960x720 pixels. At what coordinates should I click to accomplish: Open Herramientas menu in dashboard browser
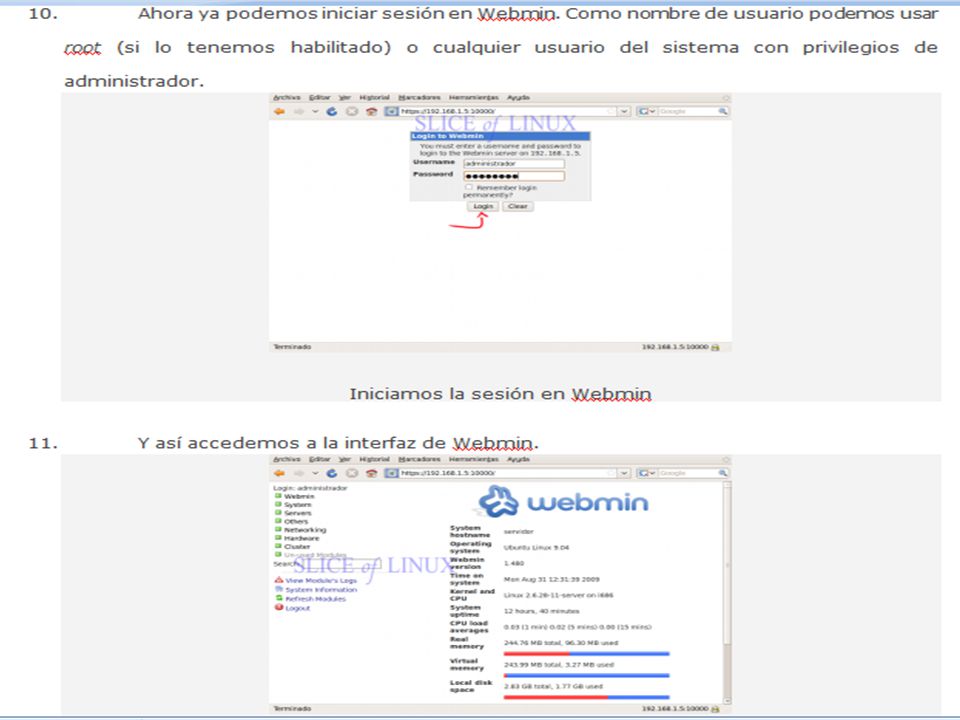(474, 459)
